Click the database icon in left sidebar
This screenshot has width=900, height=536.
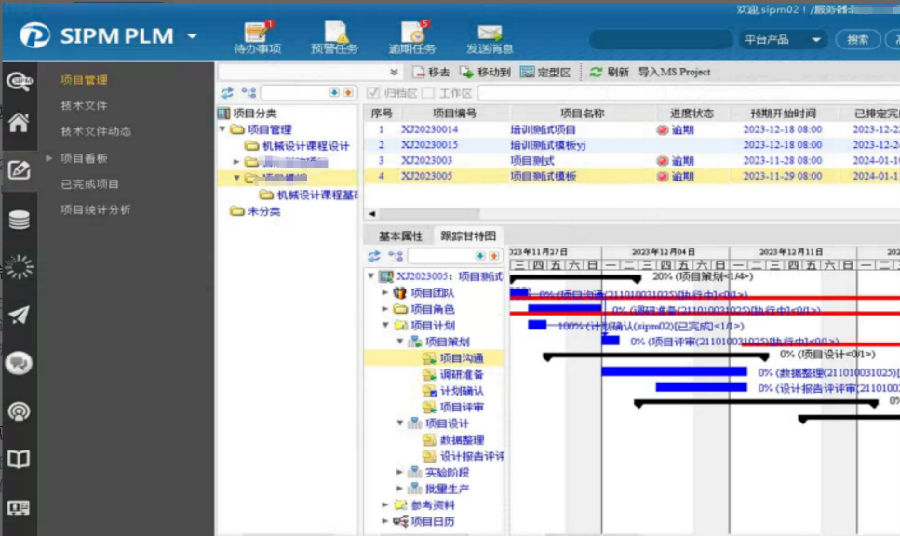[x=18, y=220]
